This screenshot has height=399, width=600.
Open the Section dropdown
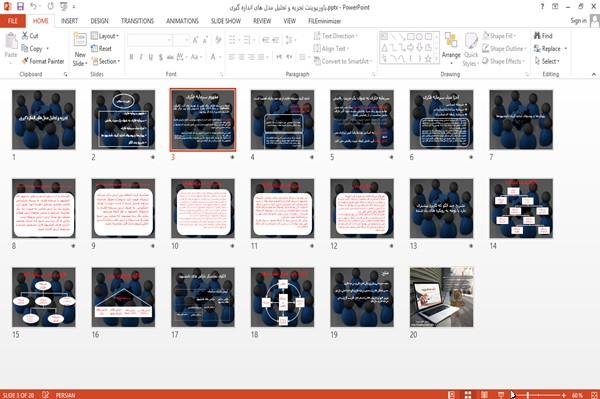106,61
